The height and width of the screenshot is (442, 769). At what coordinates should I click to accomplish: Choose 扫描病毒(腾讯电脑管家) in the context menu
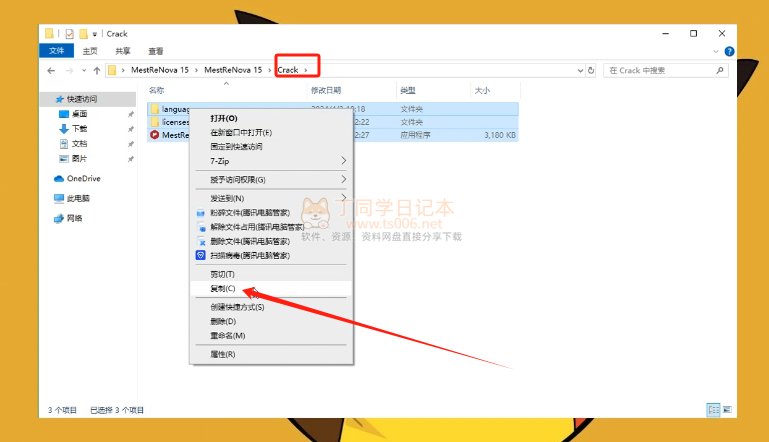tap(271, 255)
